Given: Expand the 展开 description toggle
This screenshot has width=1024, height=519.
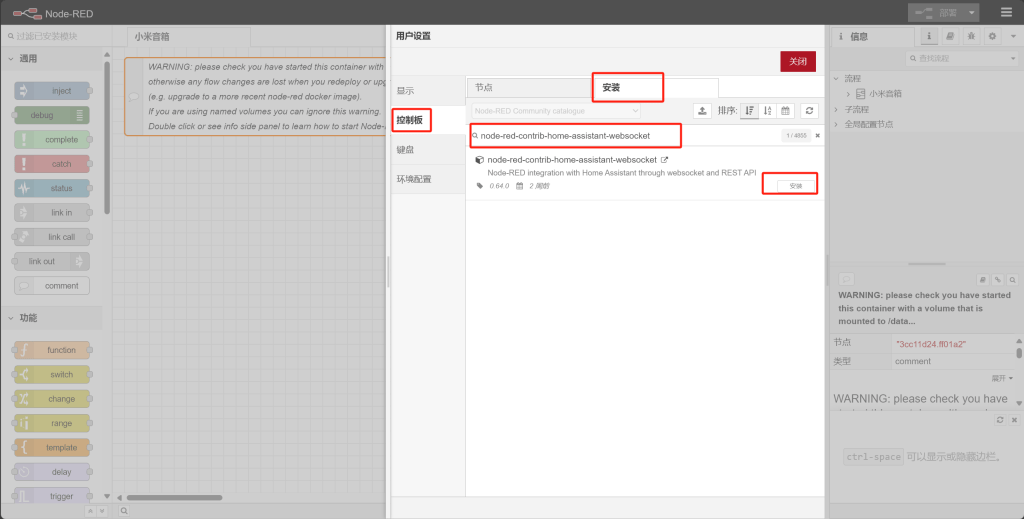Looking at the screenshot, I should (x=1002, y=378).
